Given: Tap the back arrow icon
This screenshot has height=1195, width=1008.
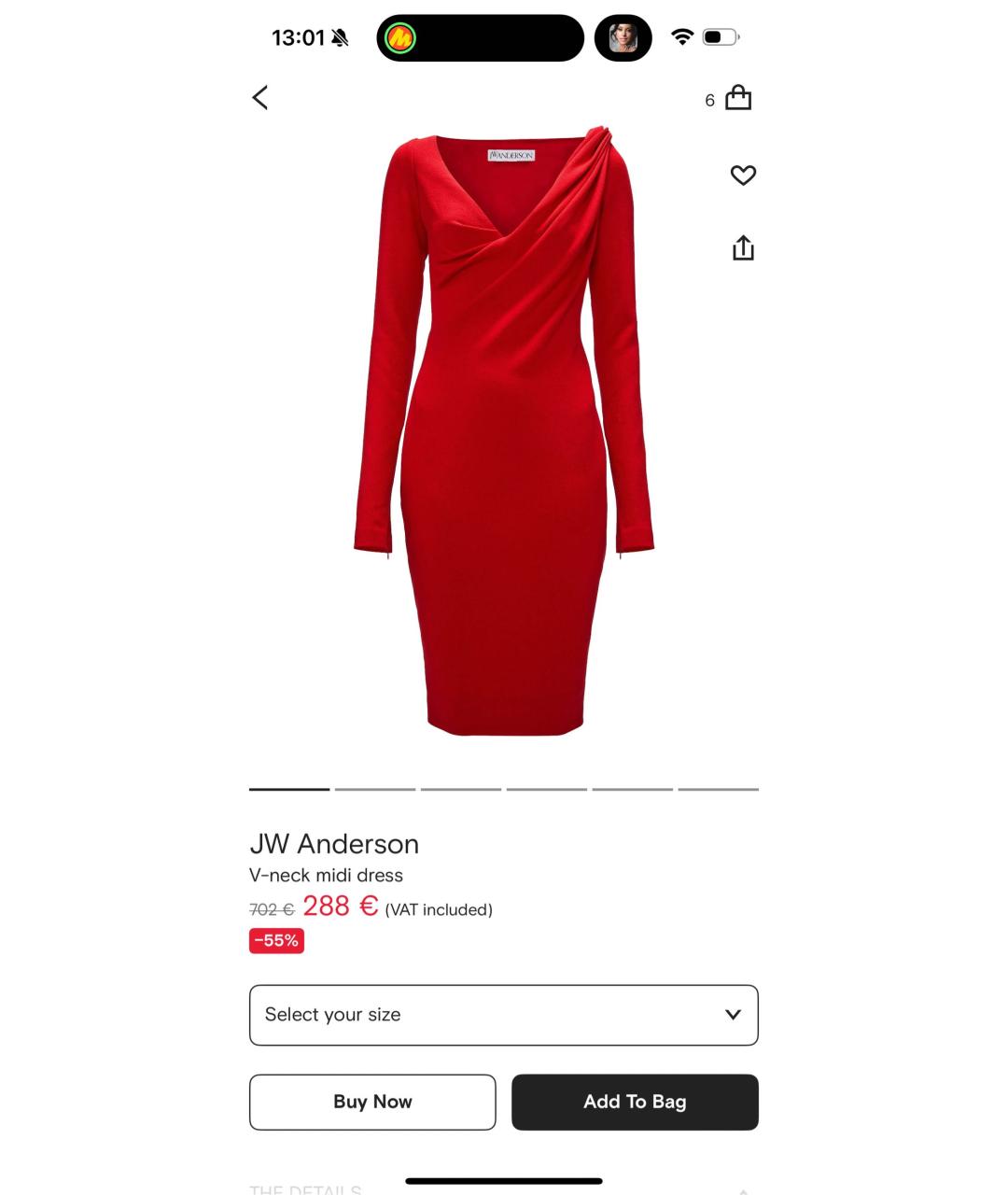Looking at the screenshot, I should (x=260, y=97).
